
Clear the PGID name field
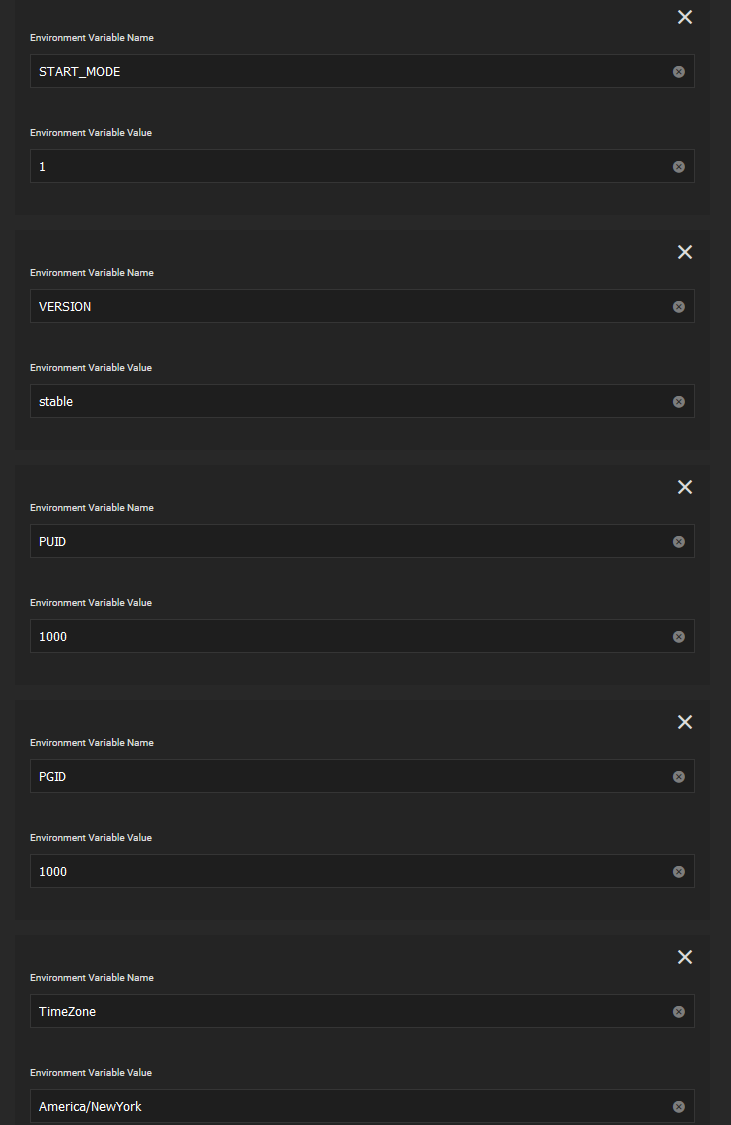coord(679,777)
